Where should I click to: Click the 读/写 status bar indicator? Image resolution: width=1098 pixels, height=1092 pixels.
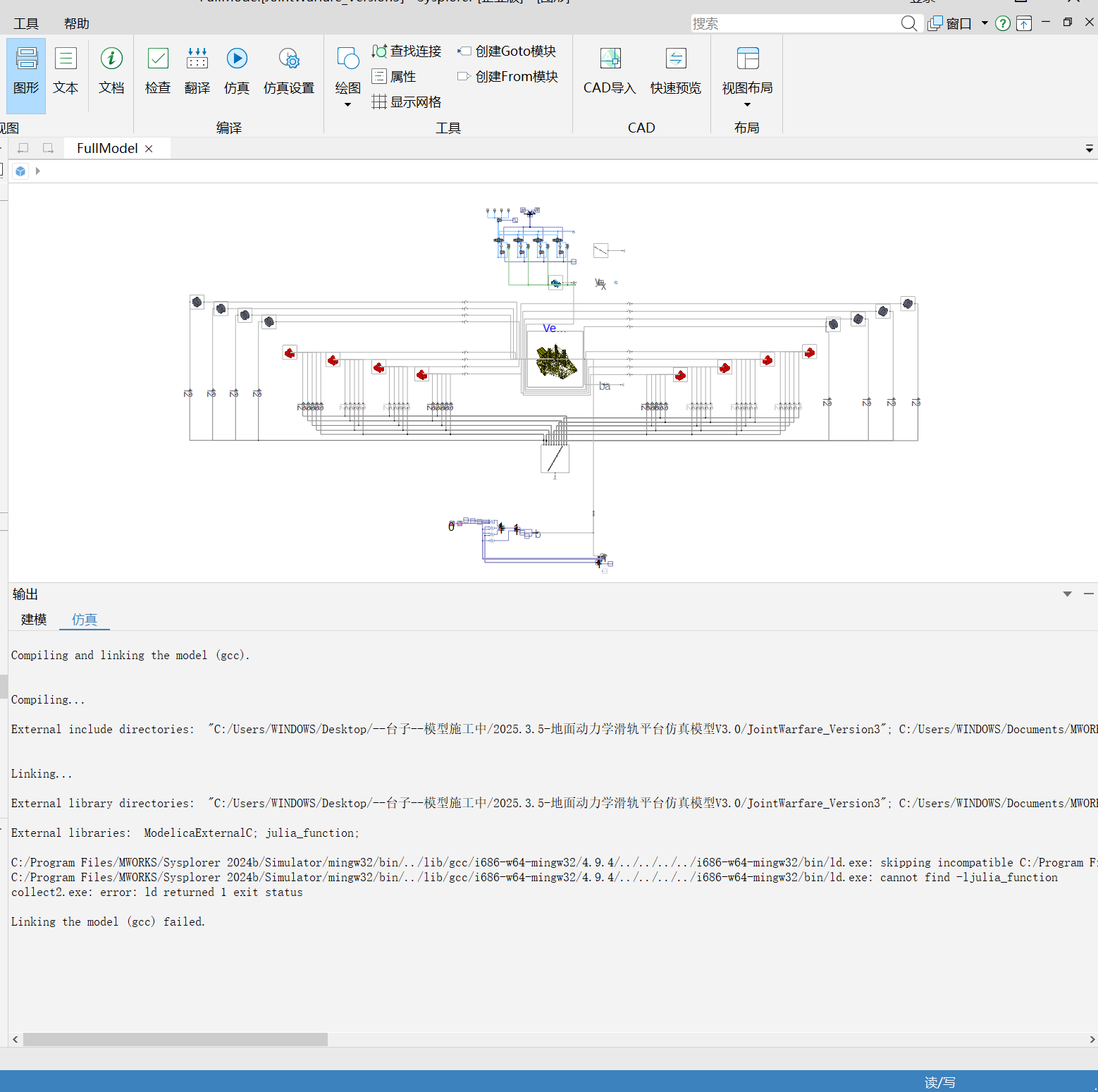[939, 1082]
